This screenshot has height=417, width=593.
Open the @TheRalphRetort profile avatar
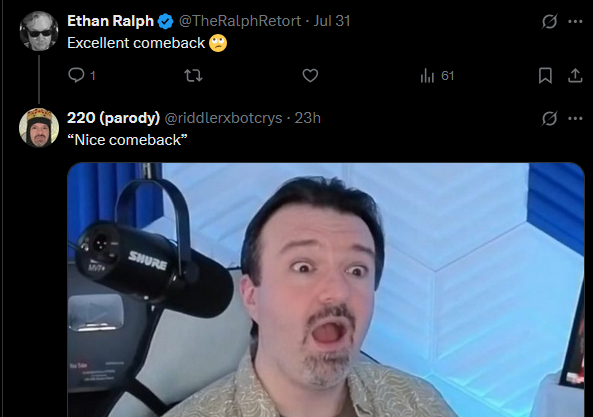click(39, 31)
